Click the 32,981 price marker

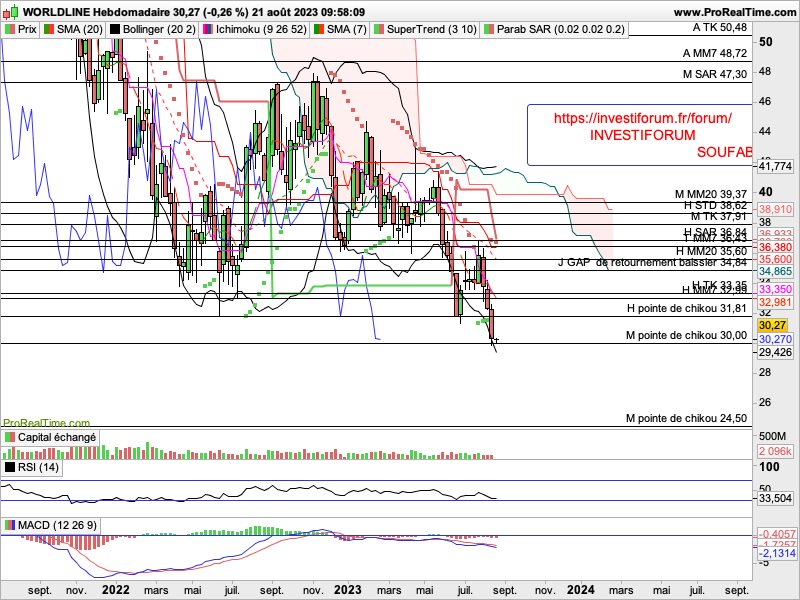coord(776,303)
